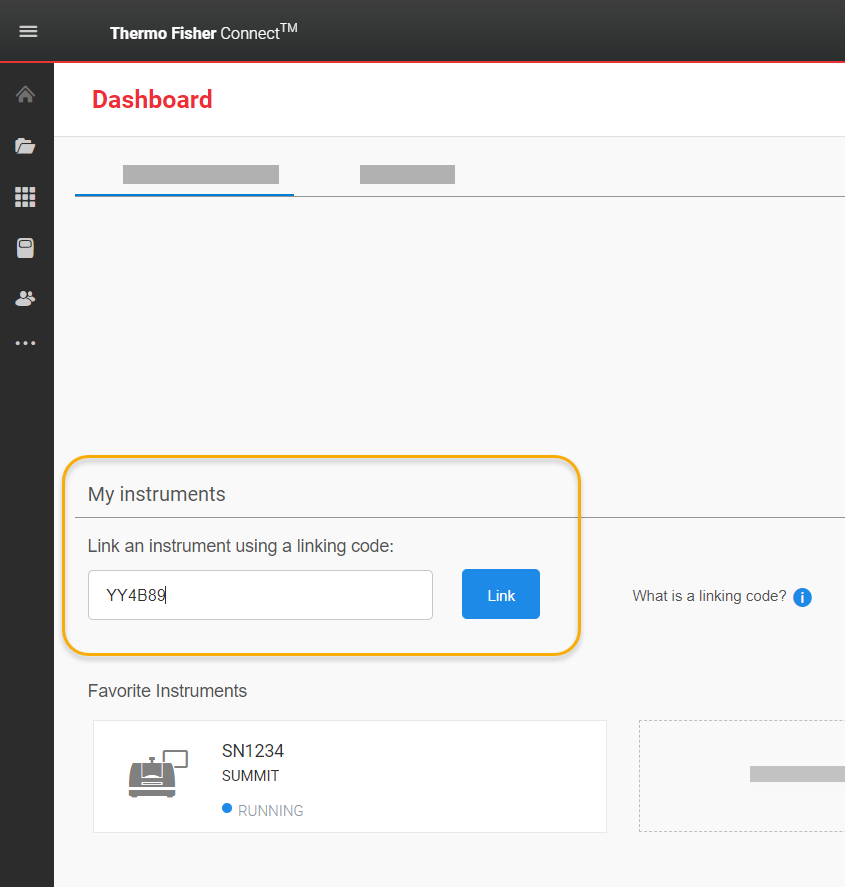Click the blue linking code info icon

[802, 597]
